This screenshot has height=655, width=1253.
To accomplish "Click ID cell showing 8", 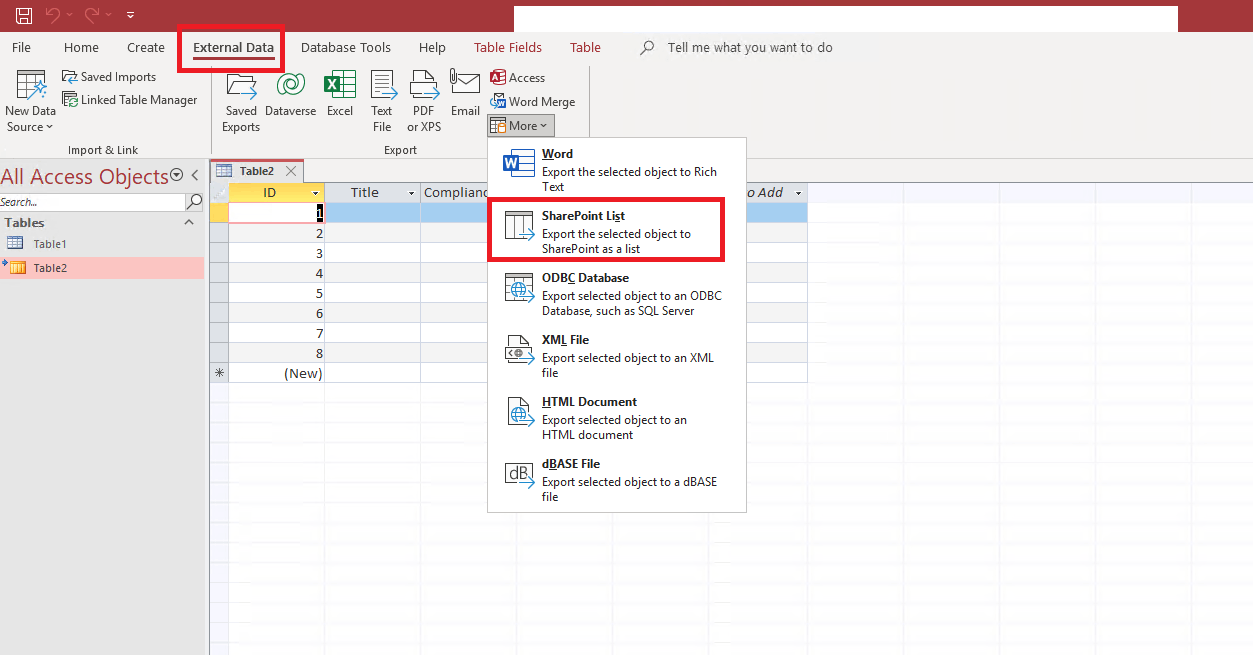I will pyautogui.click(x=276, y=353).
